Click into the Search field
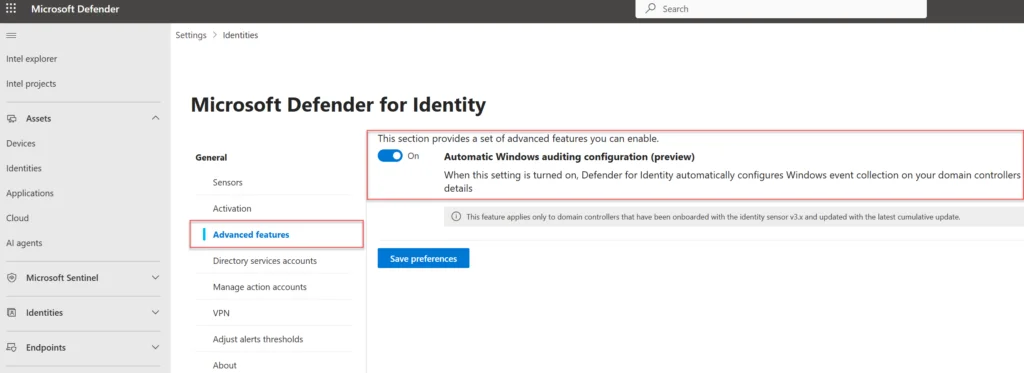Viewport: 1024px width, 373px height. [780, 8]
